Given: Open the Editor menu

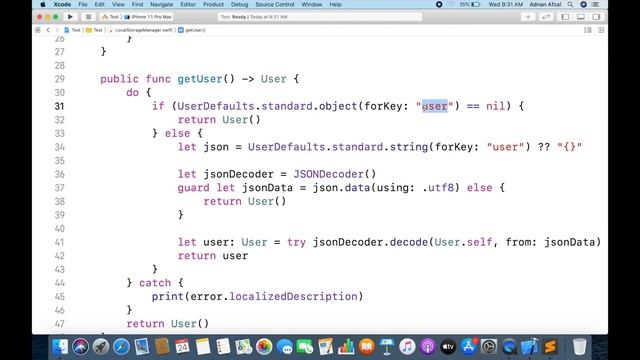Looking at the screenshot, I should pos(188,4).
